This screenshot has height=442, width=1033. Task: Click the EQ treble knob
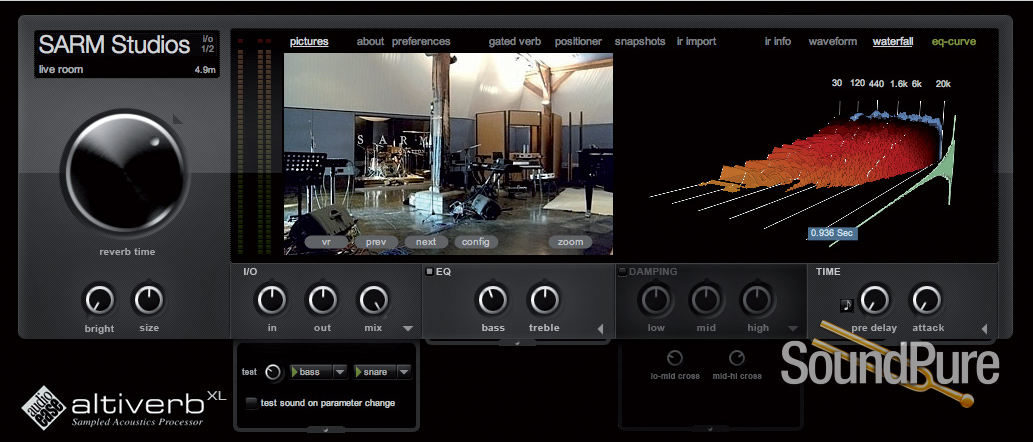544,300
